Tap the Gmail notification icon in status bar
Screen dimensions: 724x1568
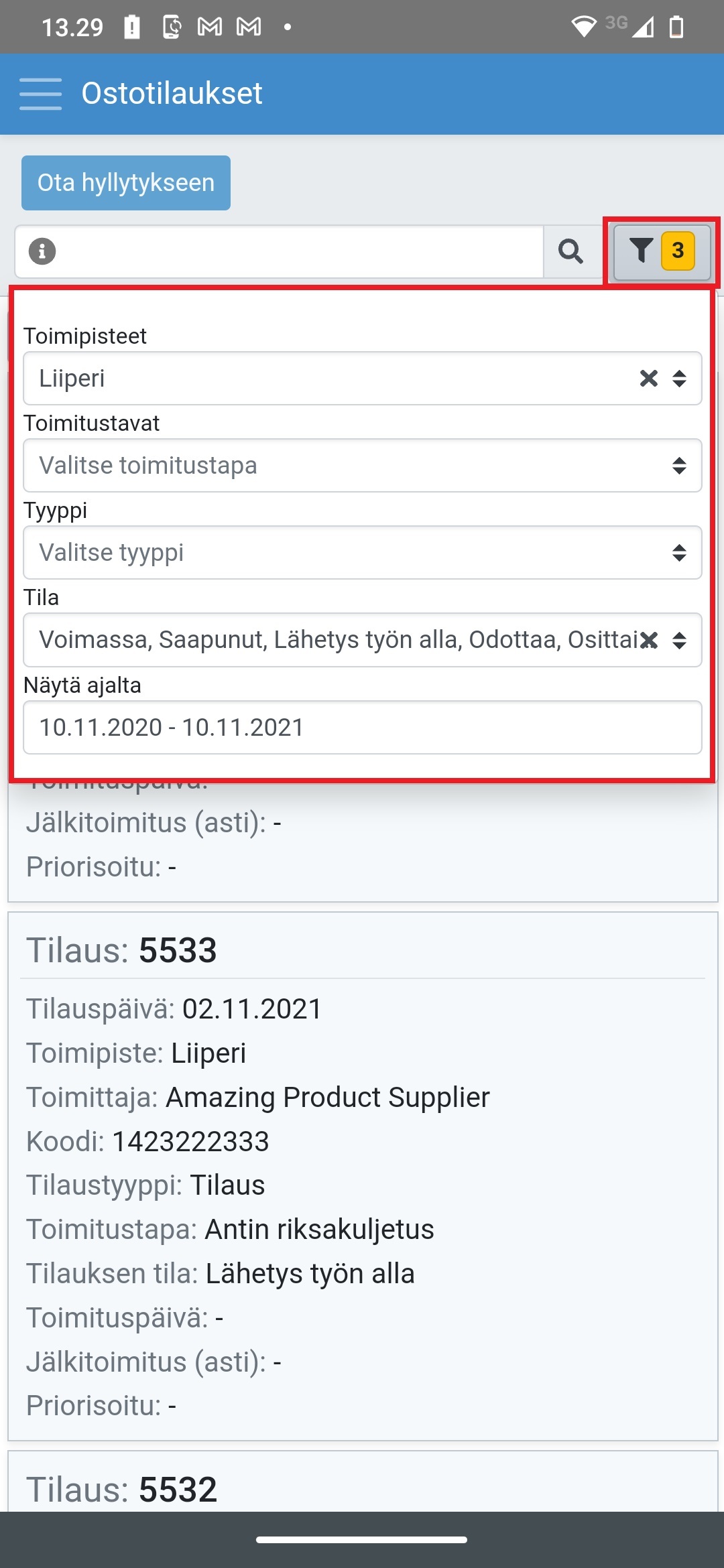(210, 27)
